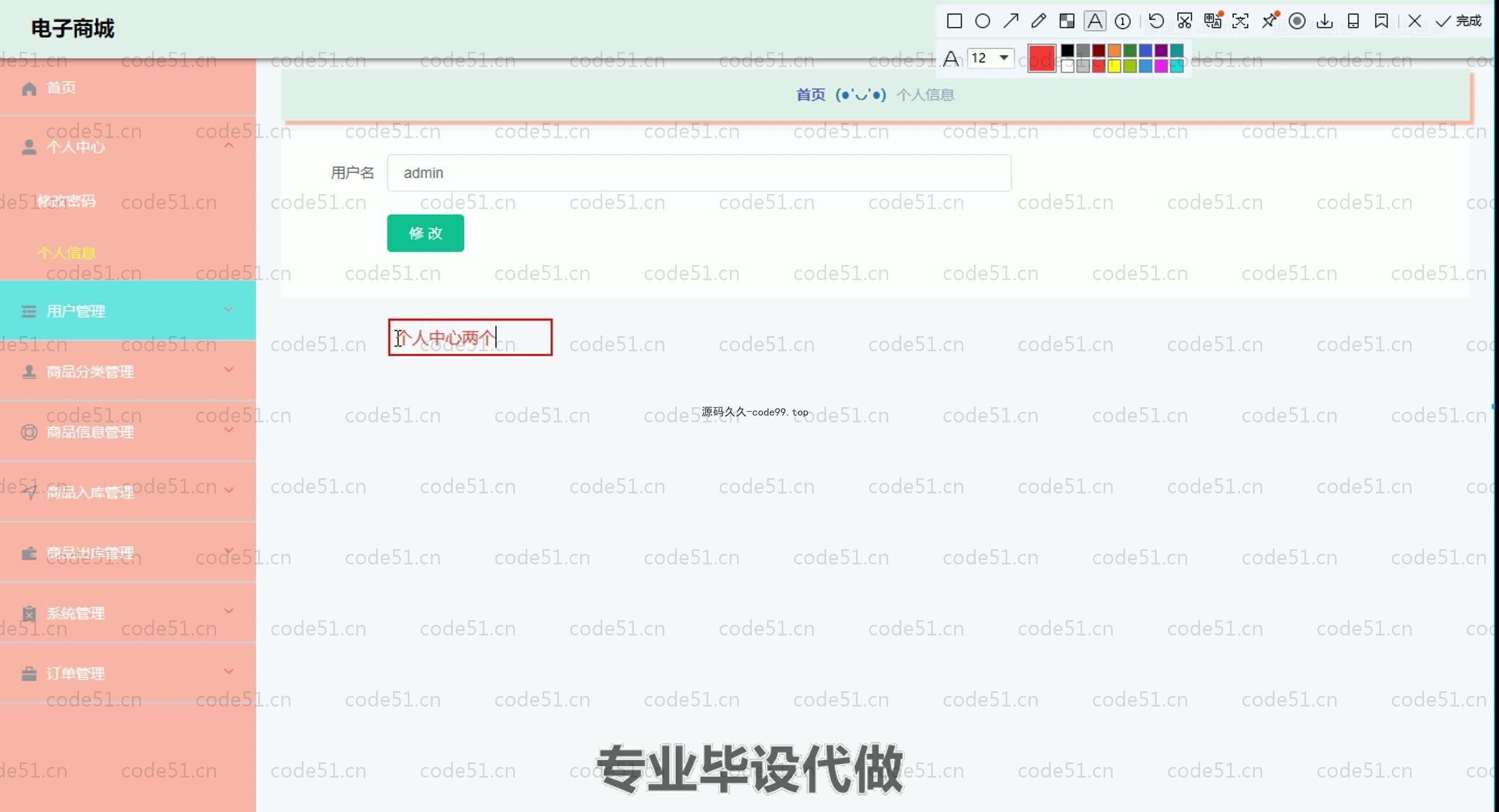This screenshot has height=812, width=1499.
Task: Save screenshot with the download icon
Action: [1324, 21]
